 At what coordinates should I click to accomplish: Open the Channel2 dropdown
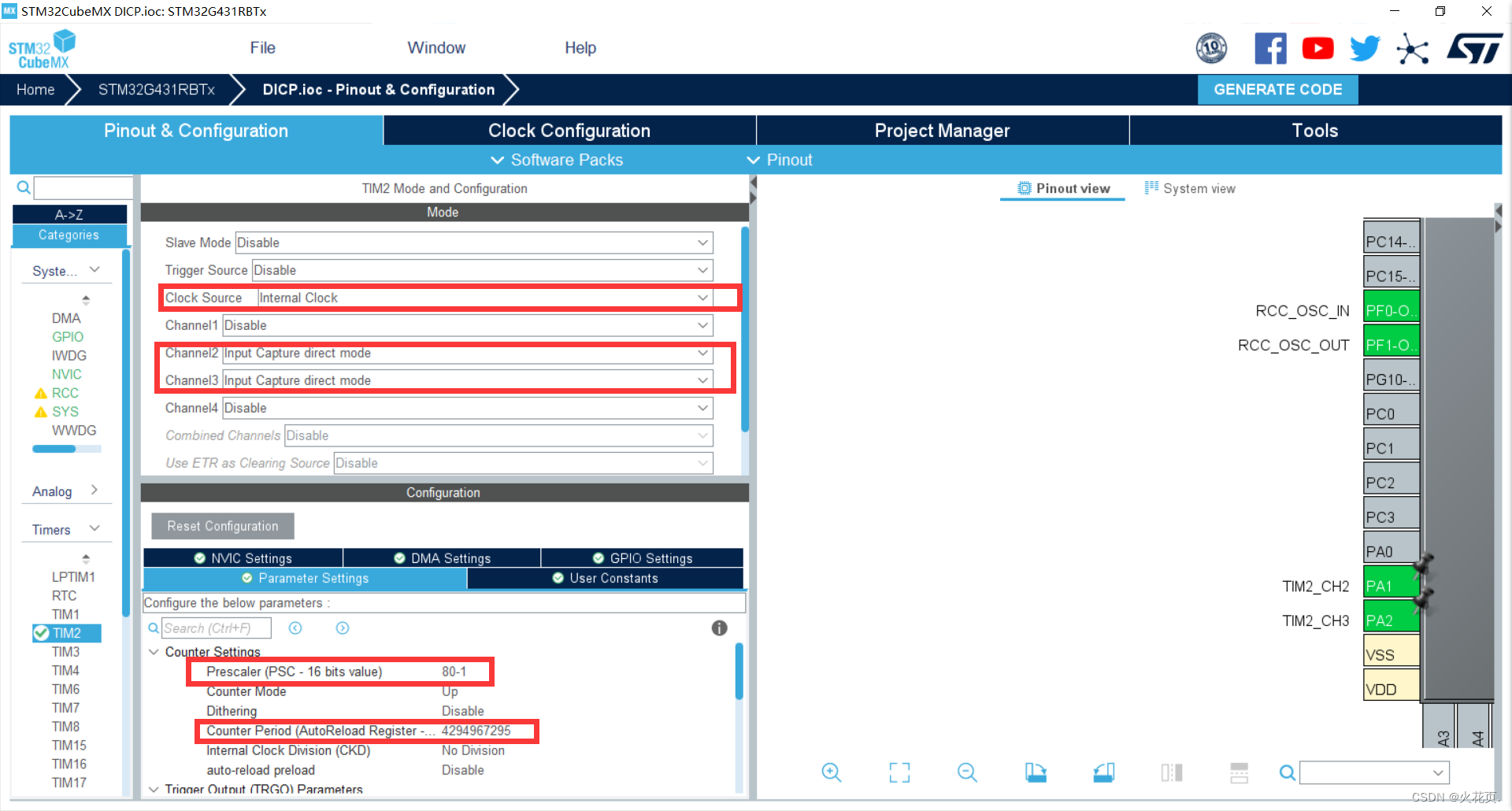468,353
